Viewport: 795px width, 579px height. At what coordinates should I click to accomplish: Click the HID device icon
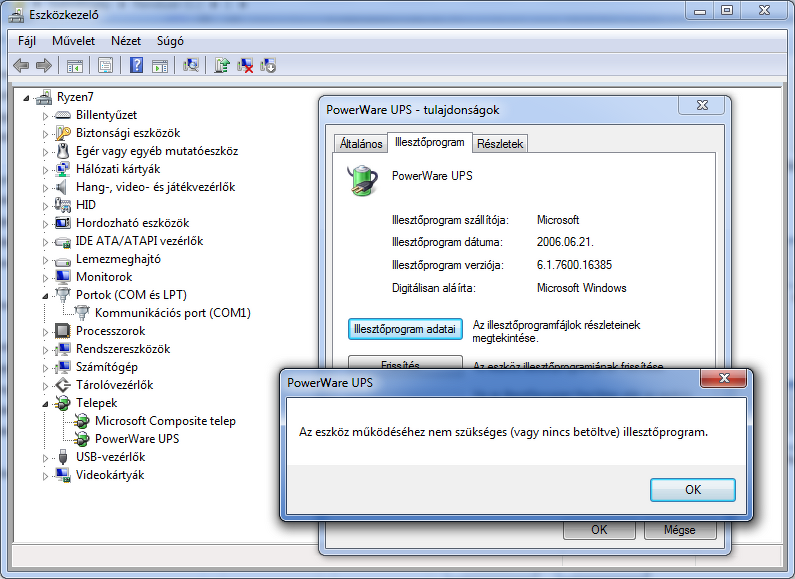(x=62, y=205)
